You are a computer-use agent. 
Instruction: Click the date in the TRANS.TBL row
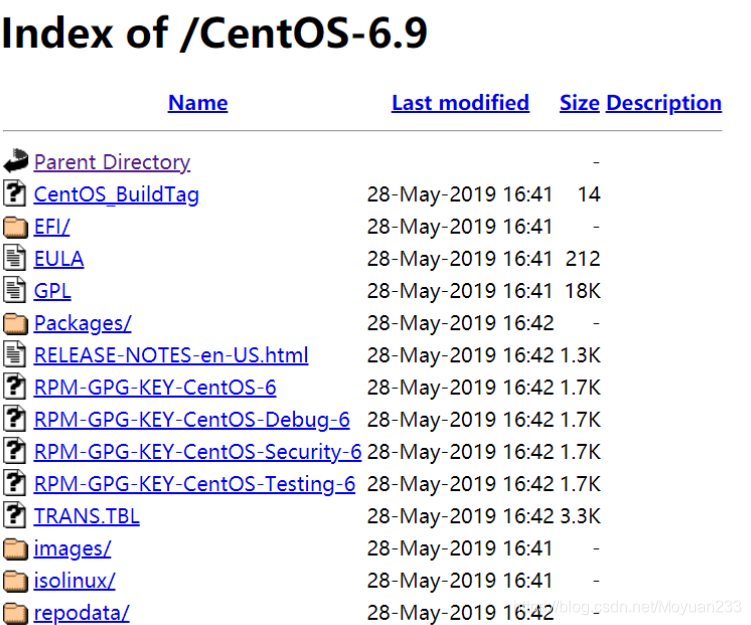tap(460, 516)
